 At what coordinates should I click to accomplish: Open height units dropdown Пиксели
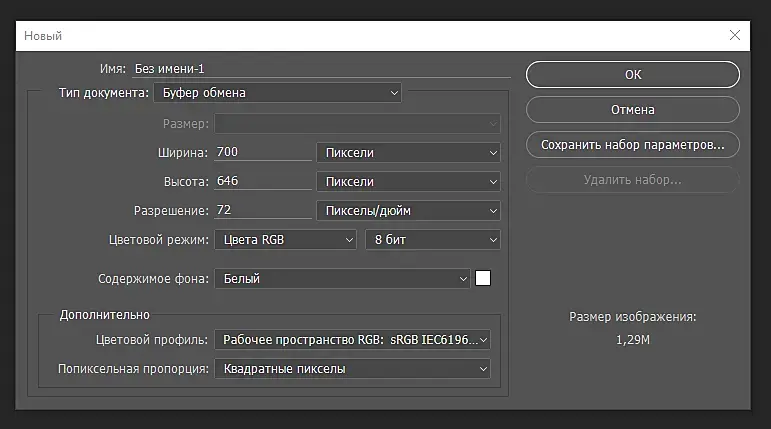click(x=407, y=181)
